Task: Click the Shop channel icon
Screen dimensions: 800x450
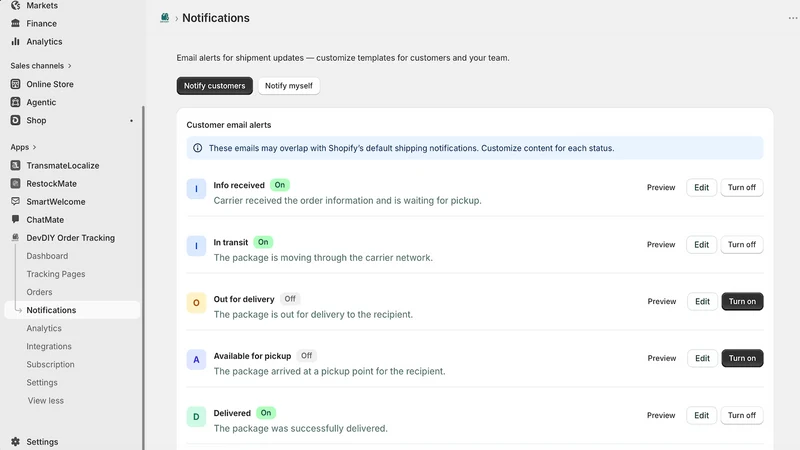Action: (15, 120)
